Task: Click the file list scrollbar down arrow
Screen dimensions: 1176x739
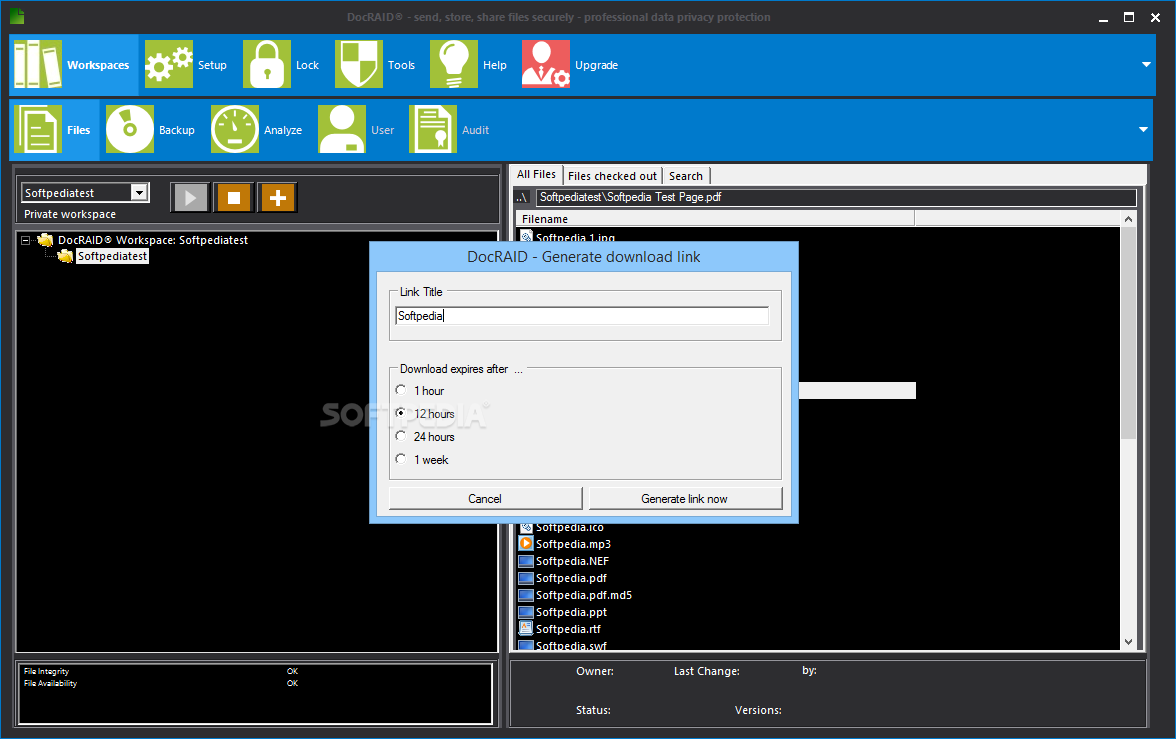Action: [x=1128, y=641]
